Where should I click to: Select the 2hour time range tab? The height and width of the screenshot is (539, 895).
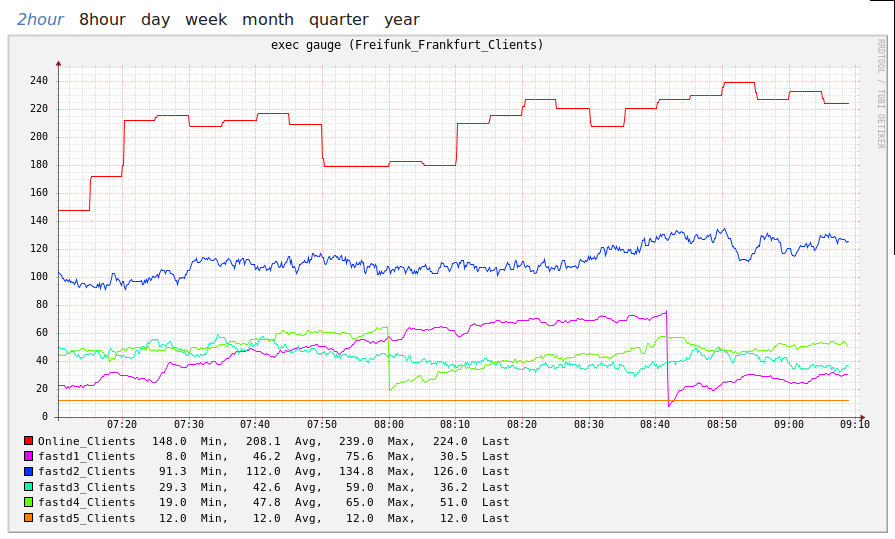40,20
